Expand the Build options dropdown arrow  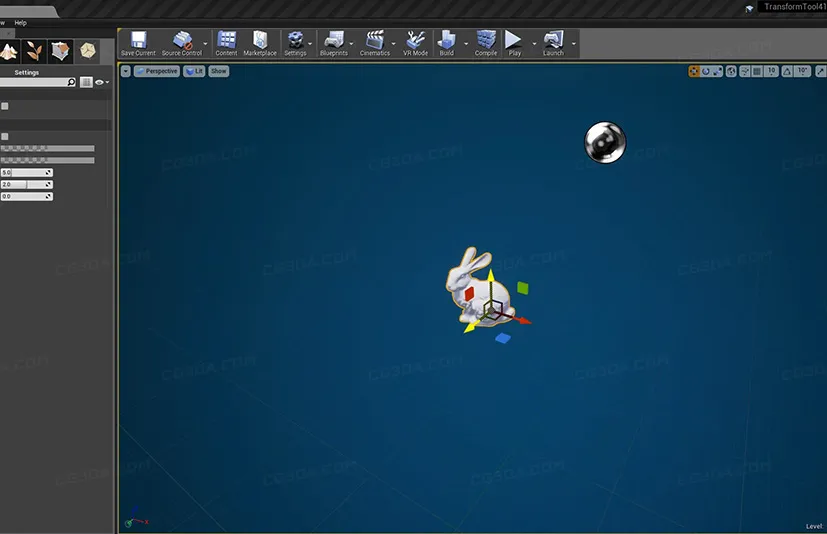[466, 44]
